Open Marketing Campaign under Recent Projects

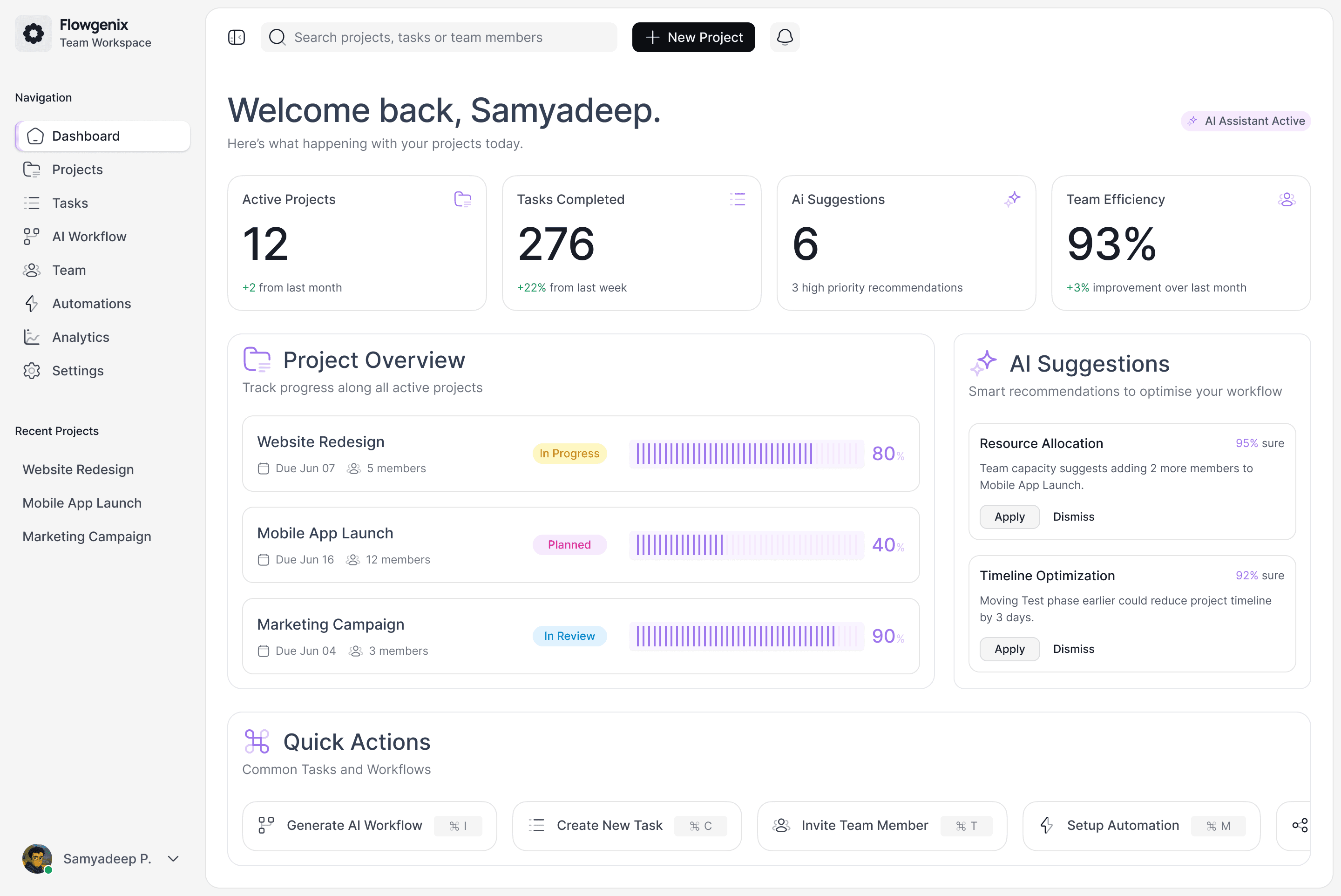tap(87, 536)
